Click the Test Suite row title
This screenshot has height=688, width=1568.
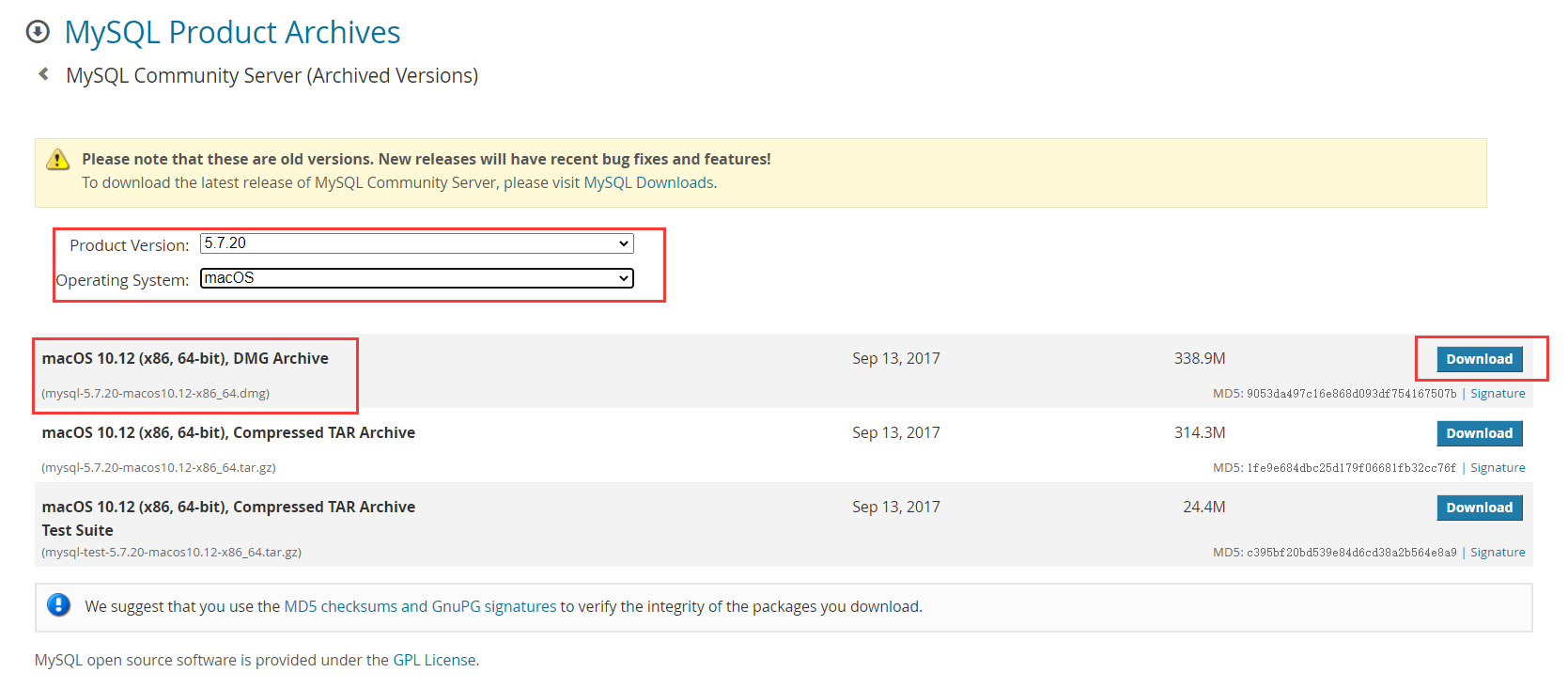[228, 518]
